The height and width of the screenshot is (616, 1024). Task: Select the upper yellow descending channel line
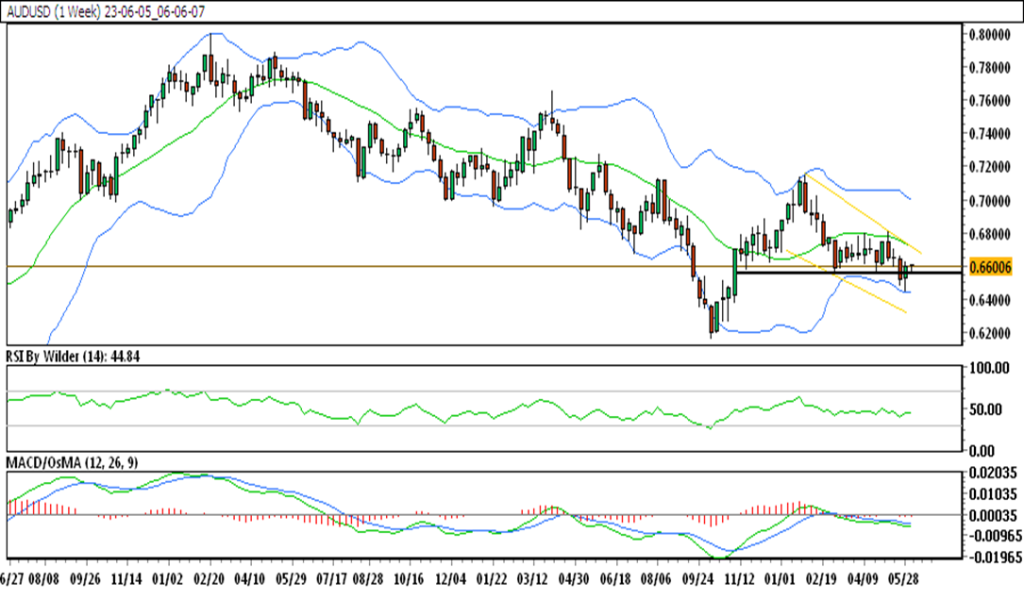pyautogui.click(x=863, y=214)
